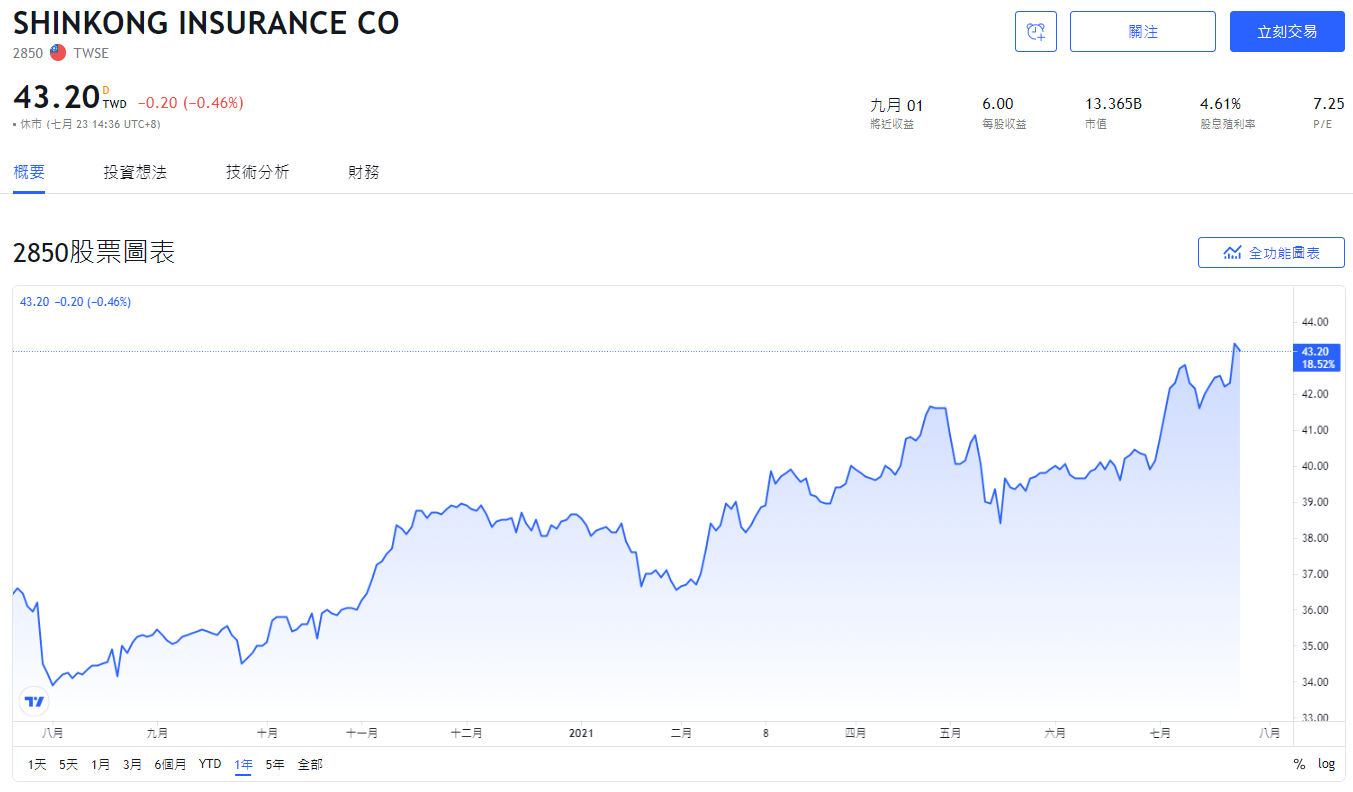The width and height of the screenshot is (1353, 792).
Task: Select the YTD time range
Action: coord(210,764)
